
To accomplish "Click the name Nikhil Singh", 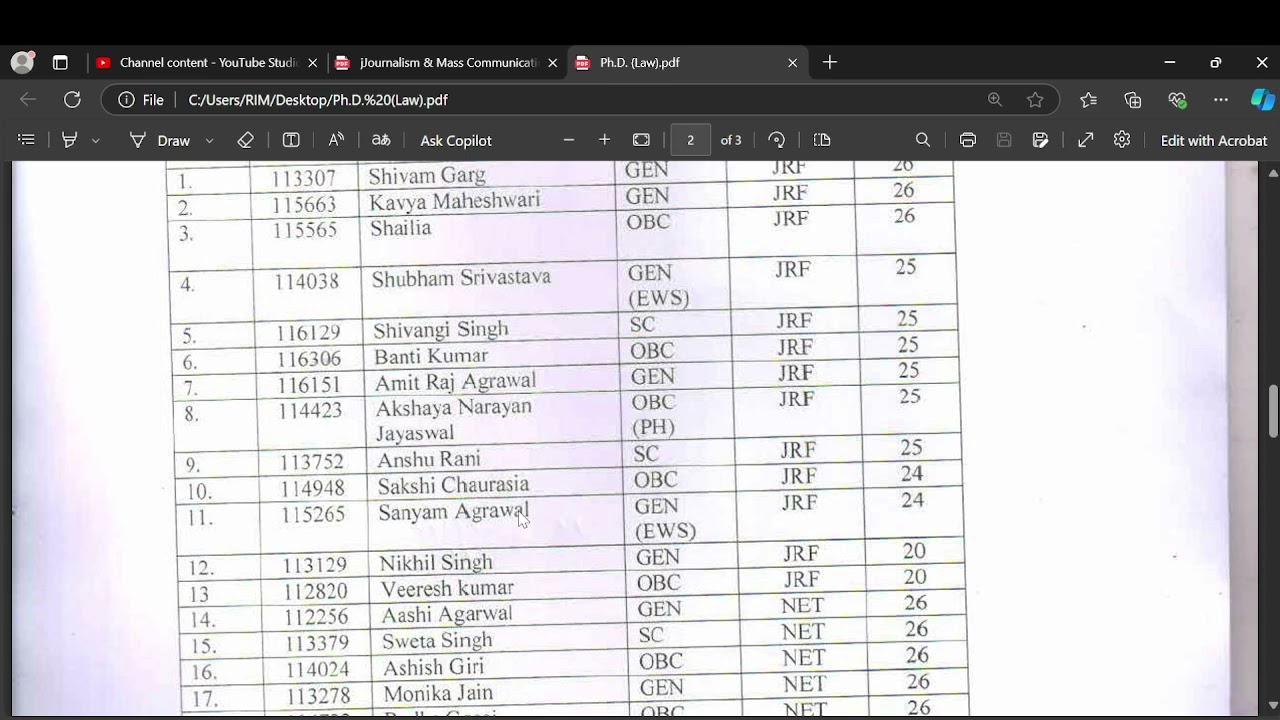I will click(x=436, y=564).
